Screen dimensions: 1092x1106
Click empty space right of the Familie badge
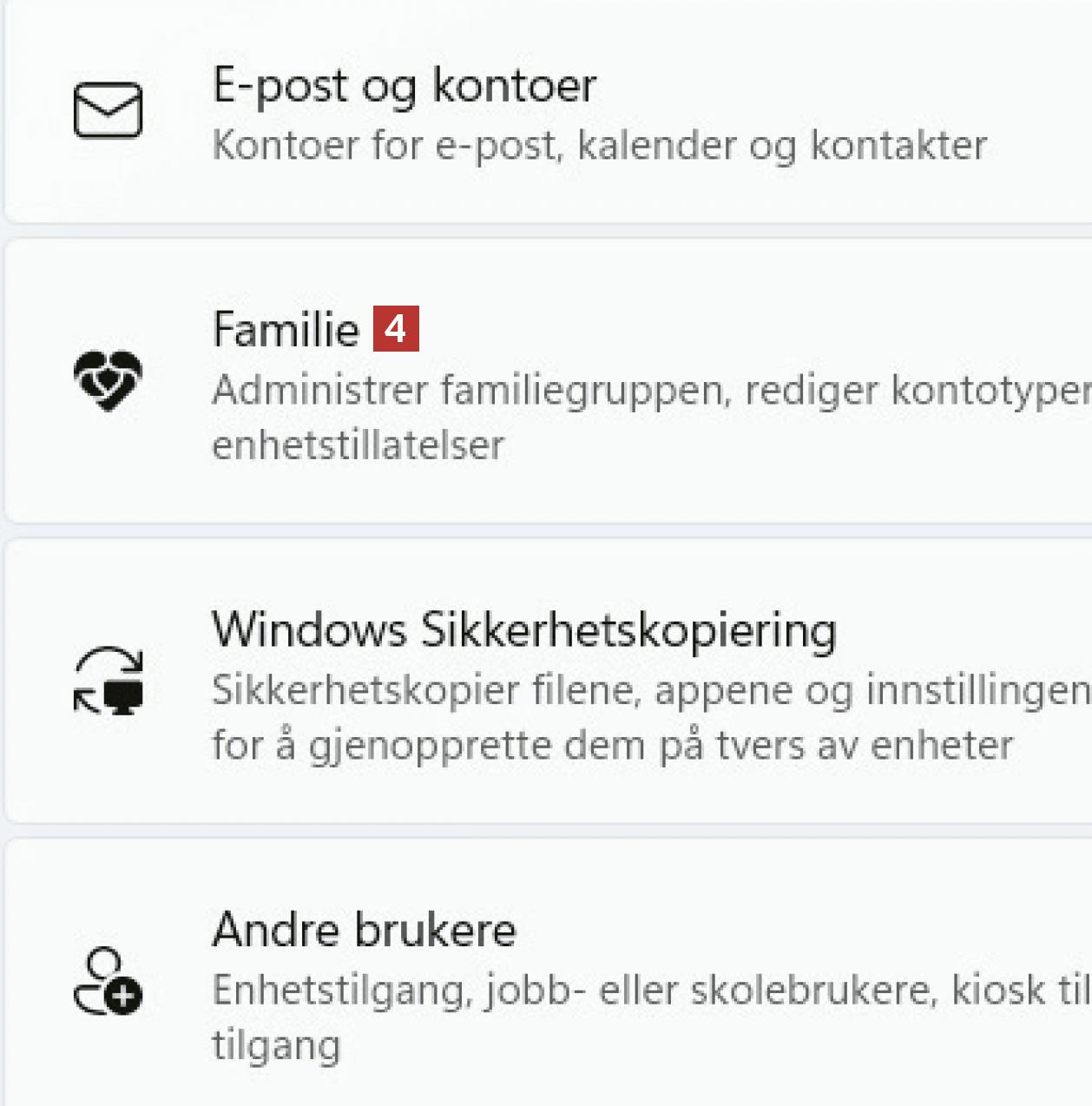click(x=738, y=330)
